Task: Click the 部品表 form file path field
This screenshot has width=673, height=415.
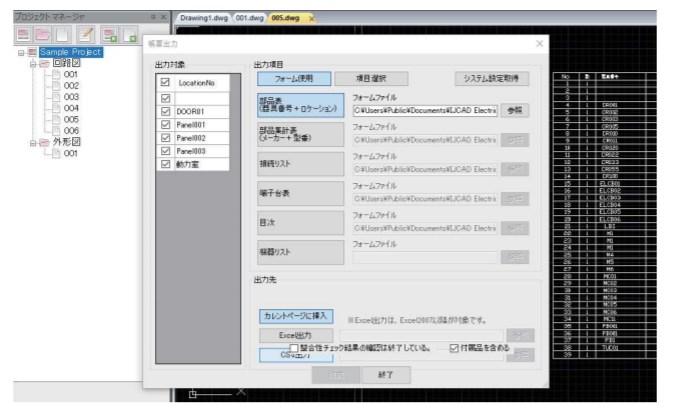Action: (425, 111)
